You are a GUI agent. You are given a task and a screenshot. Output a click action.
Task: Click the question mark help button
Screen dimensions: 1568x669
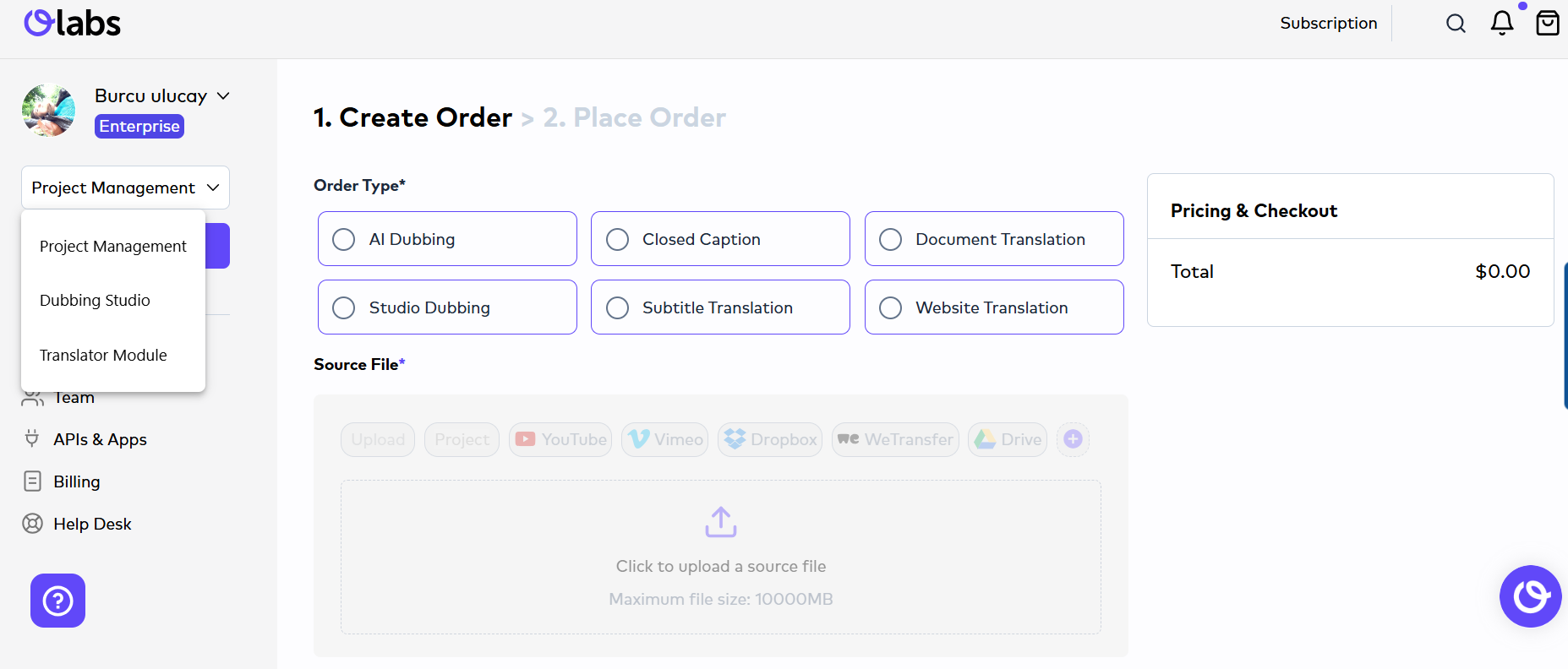tap(57, 601)
